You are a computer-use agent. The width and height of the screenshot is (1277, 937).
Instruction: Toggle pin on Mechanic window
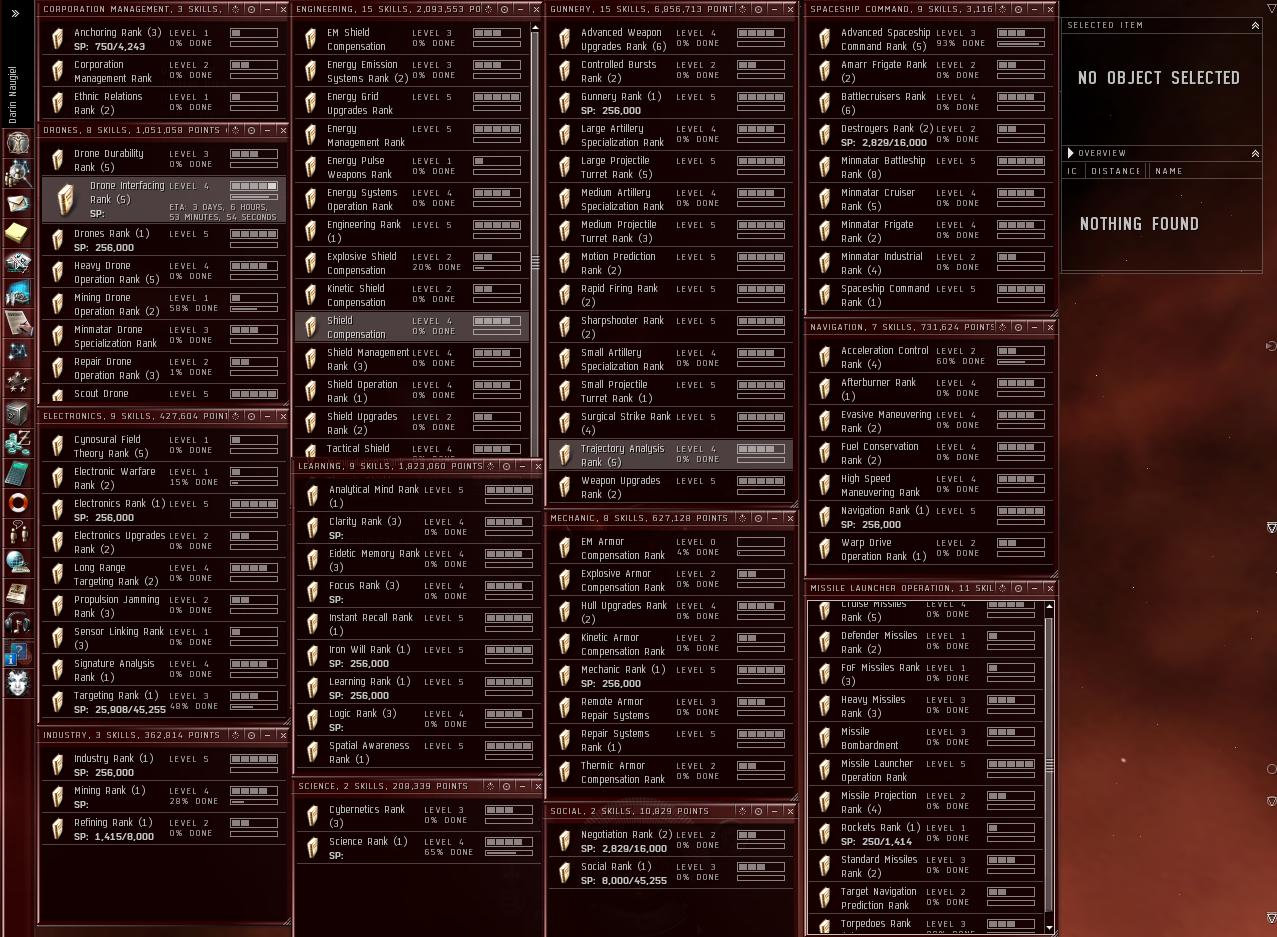(758, 518)
